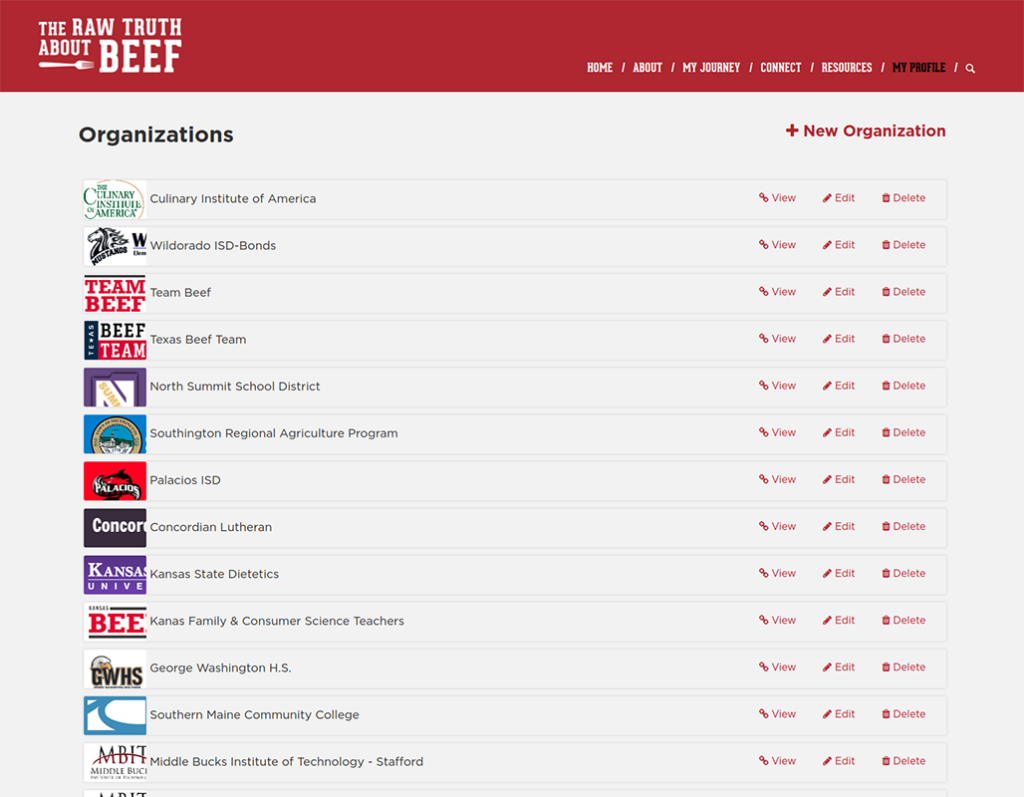This screenshot has height=797, width=1024.
Task: View Texas Beef Team
Action: point(777,339)
